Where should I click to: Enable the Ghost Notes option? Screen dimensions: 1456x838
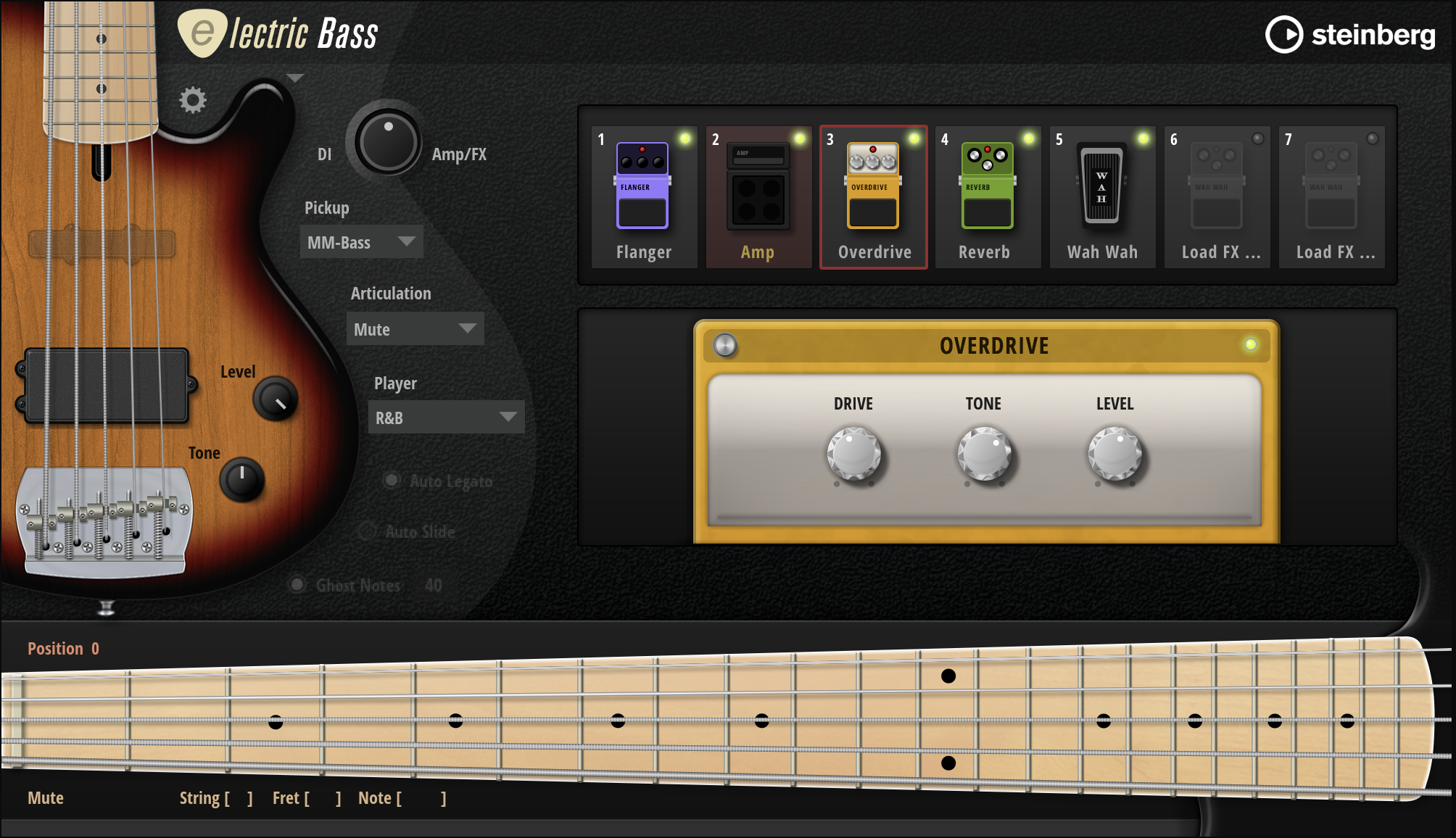[x=298, y=584]
